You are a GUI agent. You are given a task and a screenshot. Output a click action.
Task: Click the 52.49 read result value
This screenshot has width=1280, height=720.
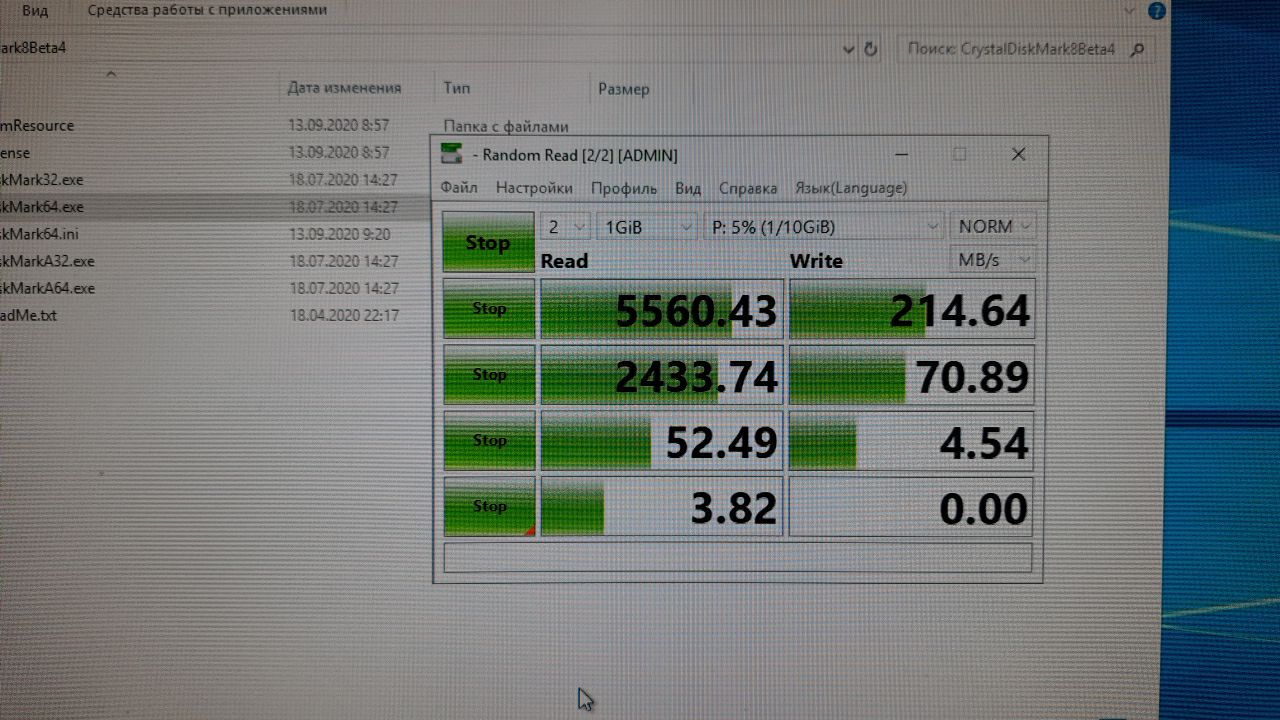[x=721, y=443]
